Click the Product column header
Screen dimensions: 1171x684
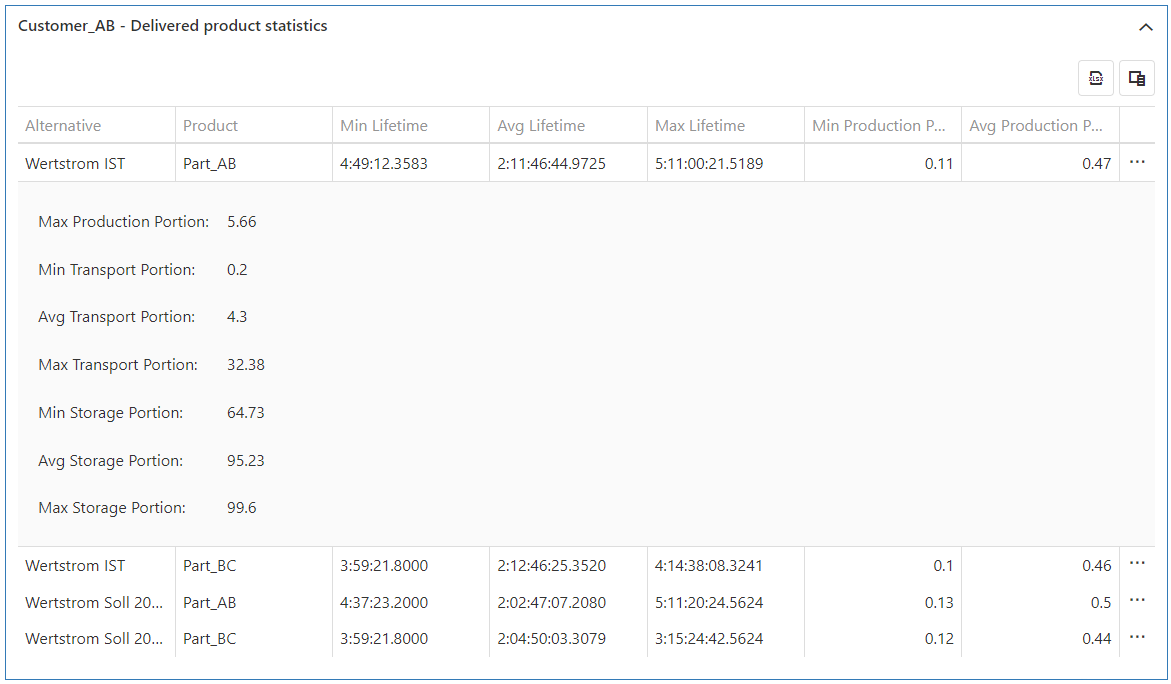[x=210, y=125]
